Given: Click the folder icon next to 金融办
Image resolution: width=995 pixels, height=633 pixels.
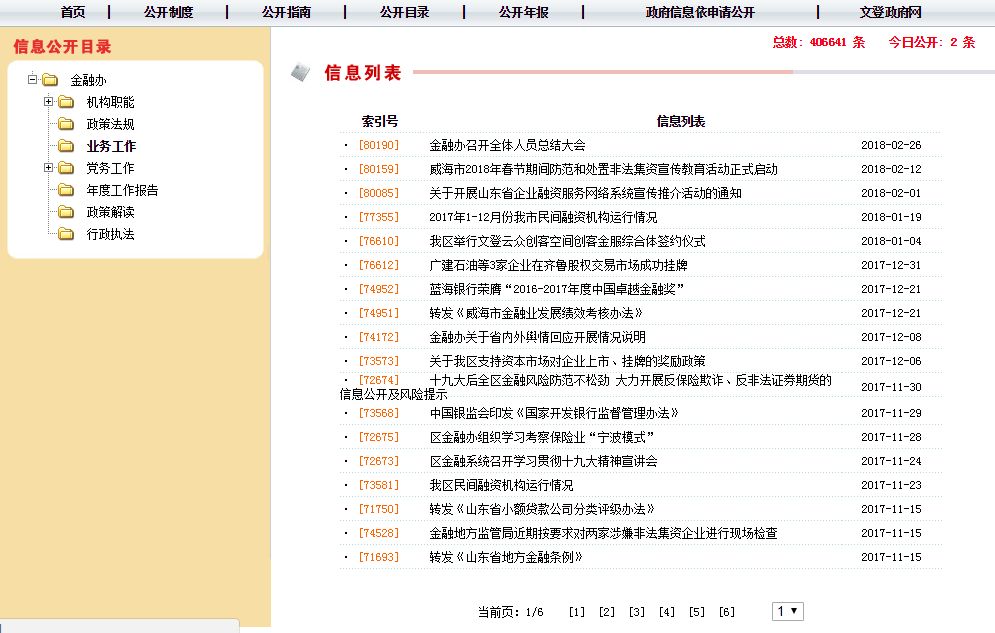Looking at the screenshot, I should tap(50, 80).
